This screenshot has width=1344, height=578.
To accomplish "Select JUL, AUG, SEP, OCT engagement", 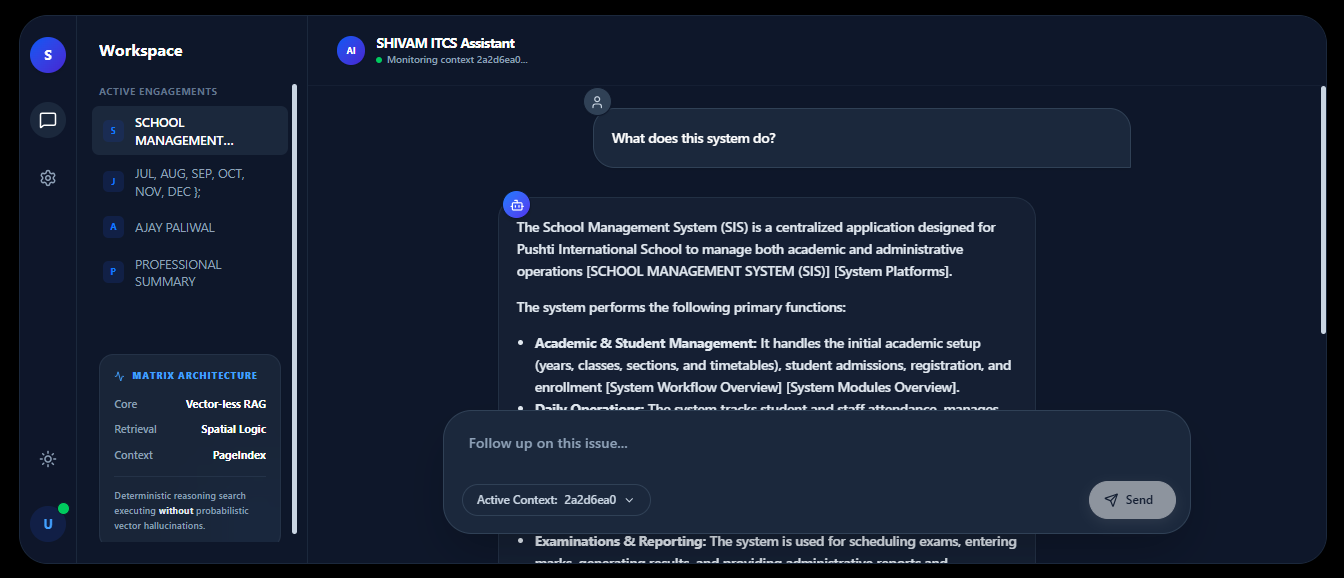I will [x=190, y=182].
